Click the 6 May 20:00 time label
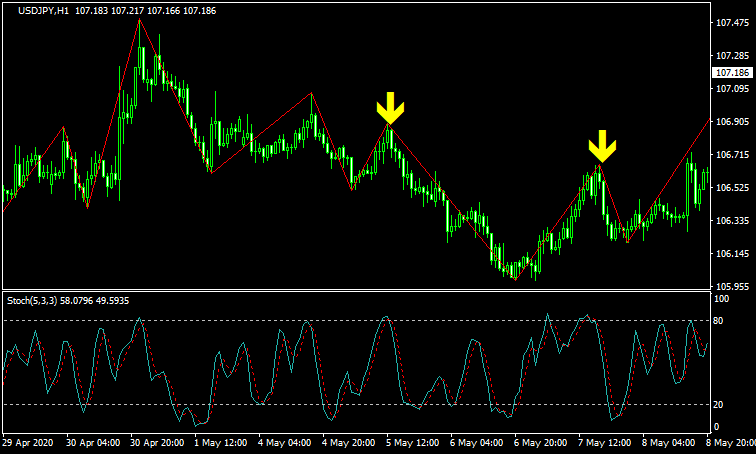The width and height of the screenshot is (756, 454). click(540, 442)
